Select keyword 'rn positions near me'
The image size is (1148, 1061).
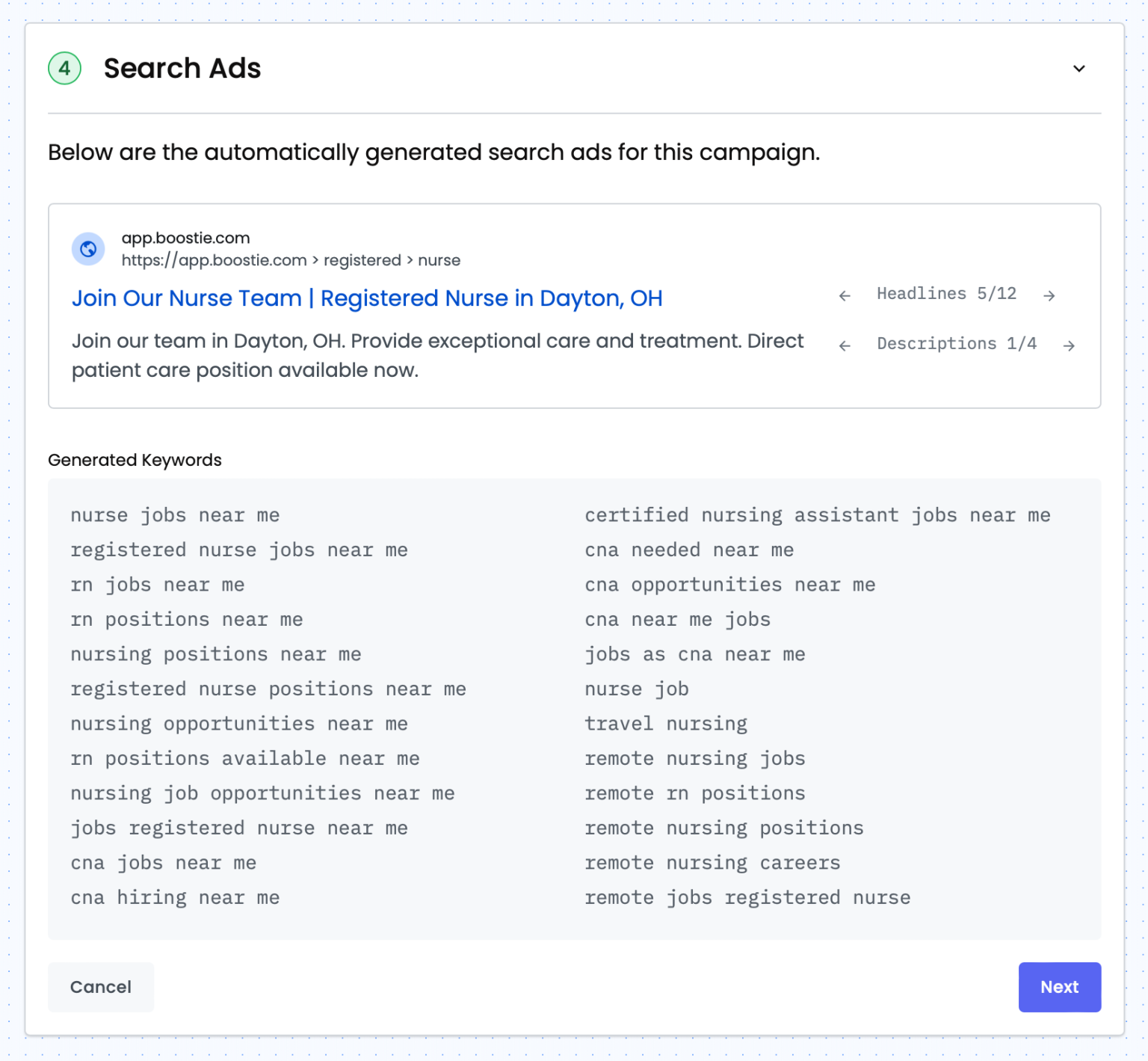pyautogui.click(x=187, y=620)
